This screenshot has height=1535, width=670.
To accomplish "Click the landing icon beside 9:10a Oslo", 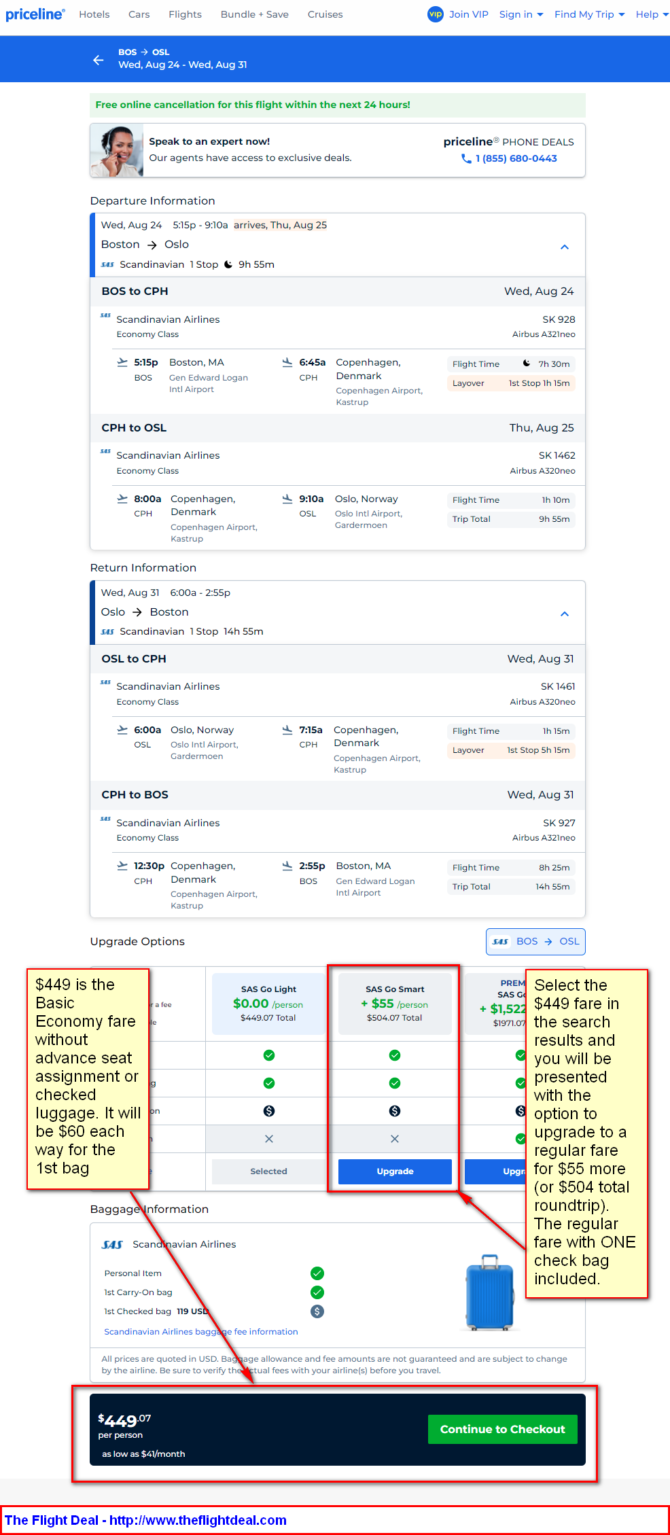I will point(288,498).
